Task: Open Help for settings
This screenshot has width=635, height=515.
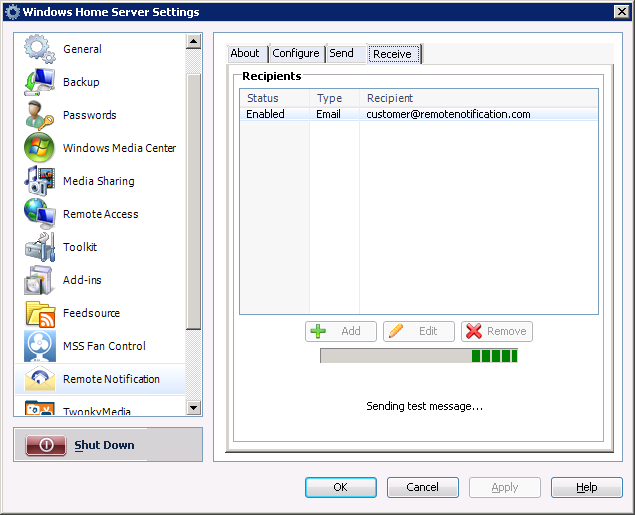Action: (586, 487)
